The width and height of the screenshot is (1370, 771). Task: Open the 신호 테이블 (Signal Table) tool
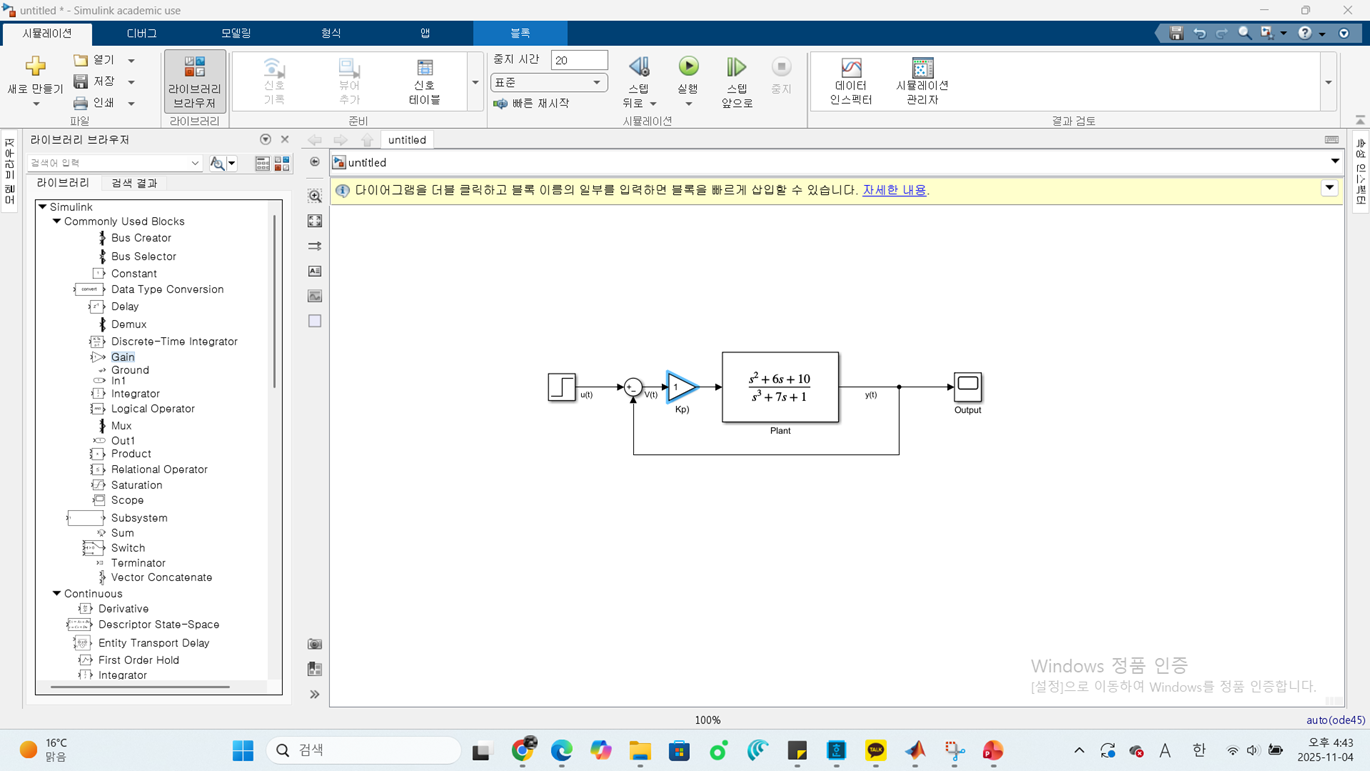coord(425,81)
